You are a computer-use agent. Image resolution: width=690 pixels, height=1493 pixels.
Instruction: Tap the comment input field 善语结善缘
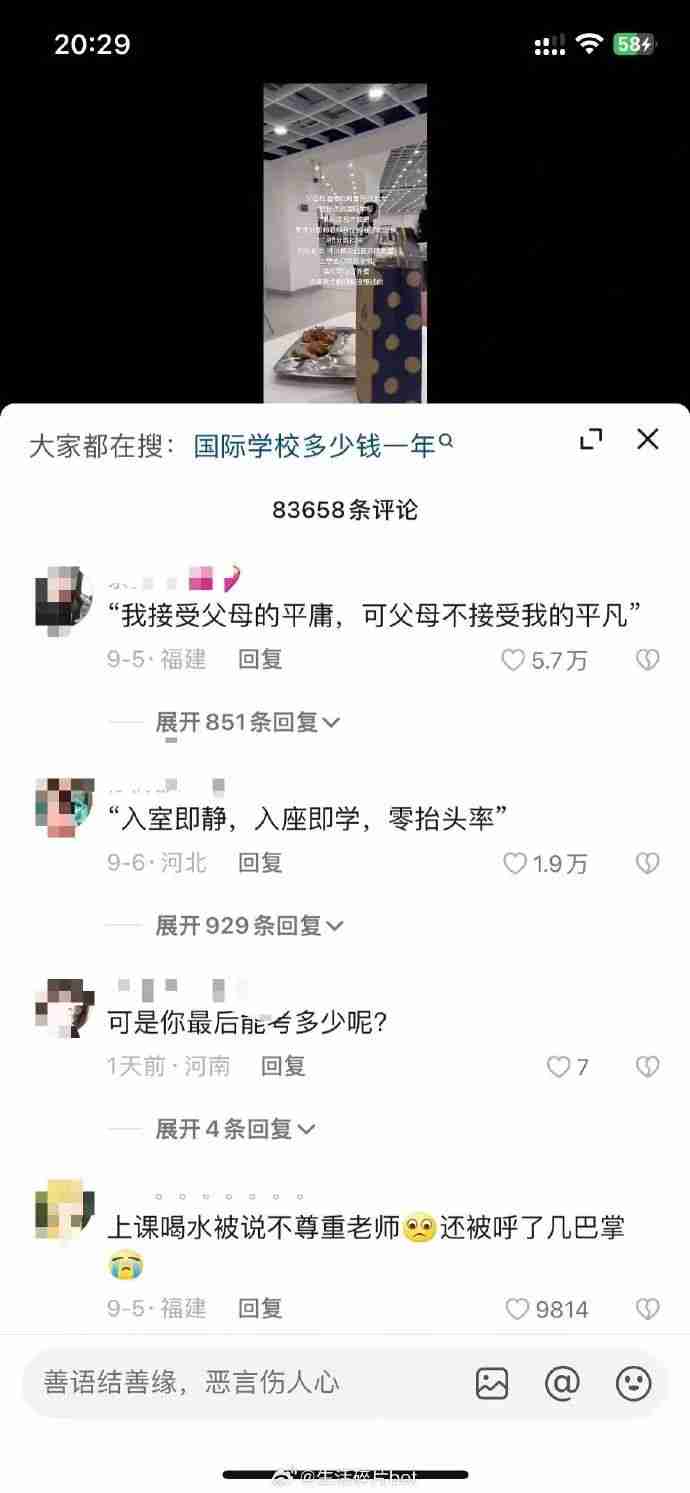coord(240,1383)
